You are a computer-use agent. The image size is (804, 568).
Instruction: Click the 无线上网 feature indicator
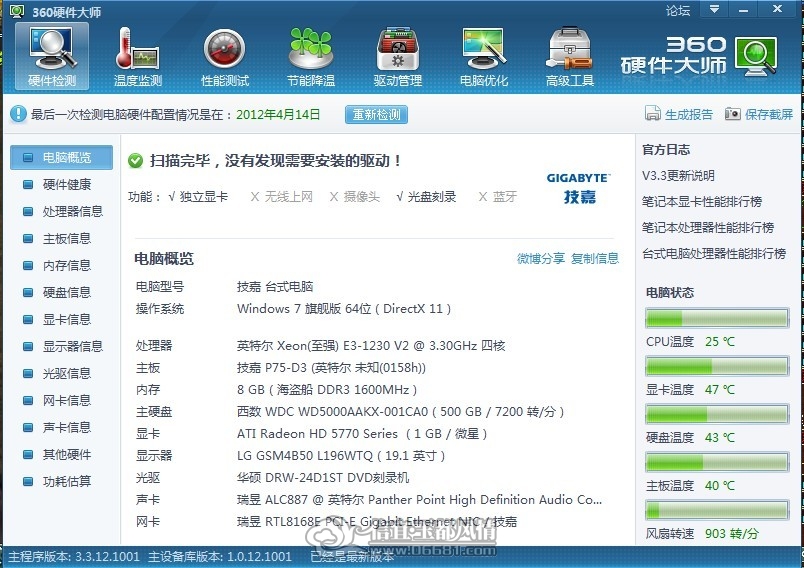(x=282, y=197)
